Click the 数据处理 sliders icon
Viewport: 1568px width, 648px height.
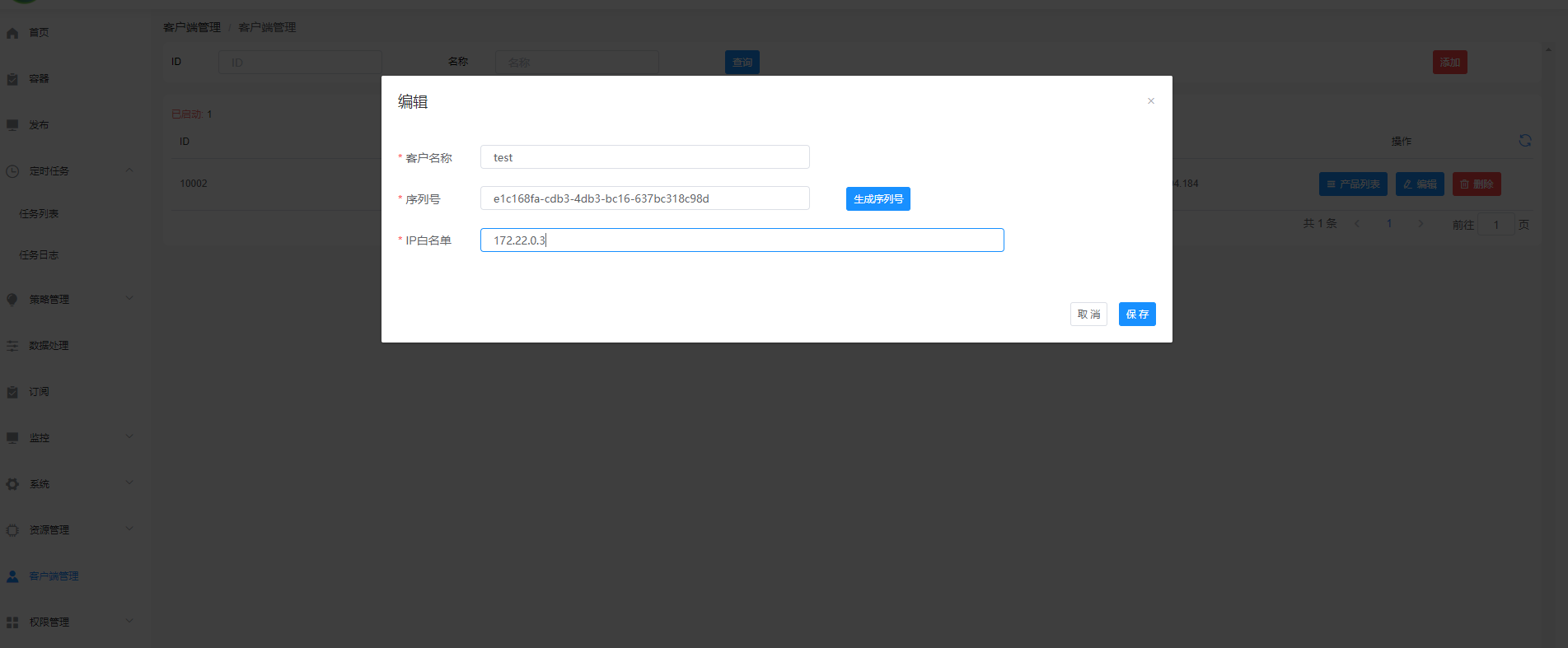[x=12, y=346]
